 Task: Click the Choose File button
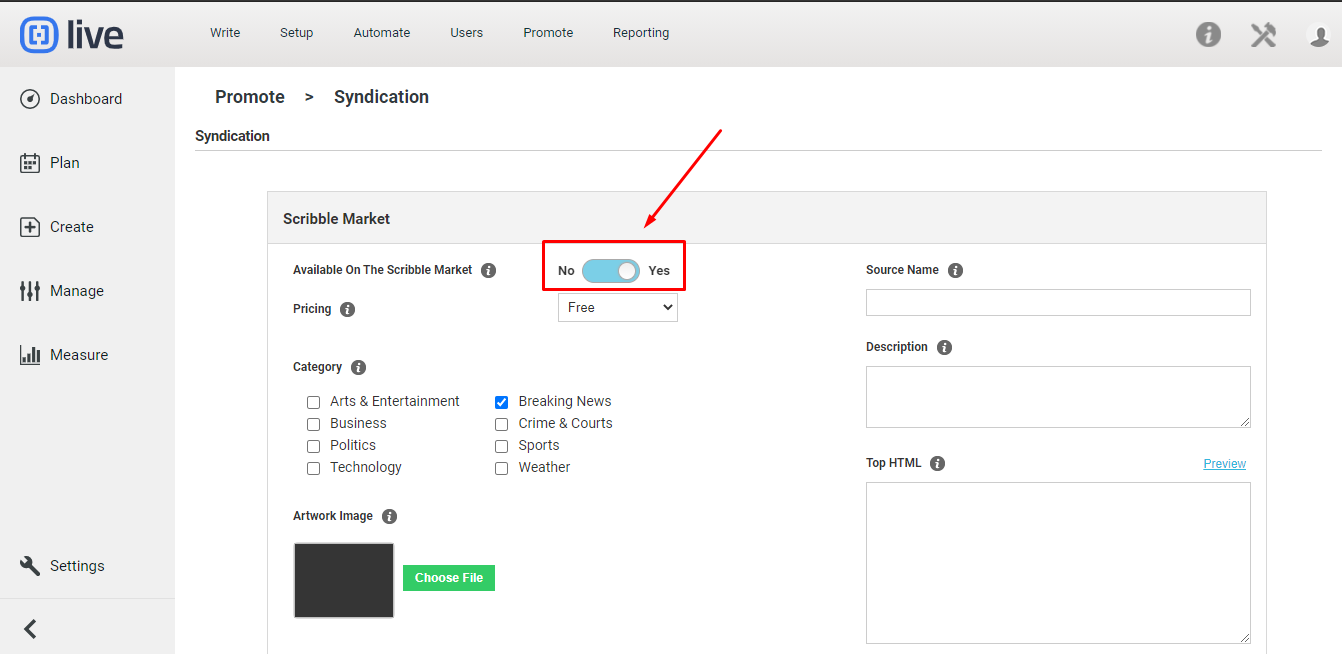[449, 578]
